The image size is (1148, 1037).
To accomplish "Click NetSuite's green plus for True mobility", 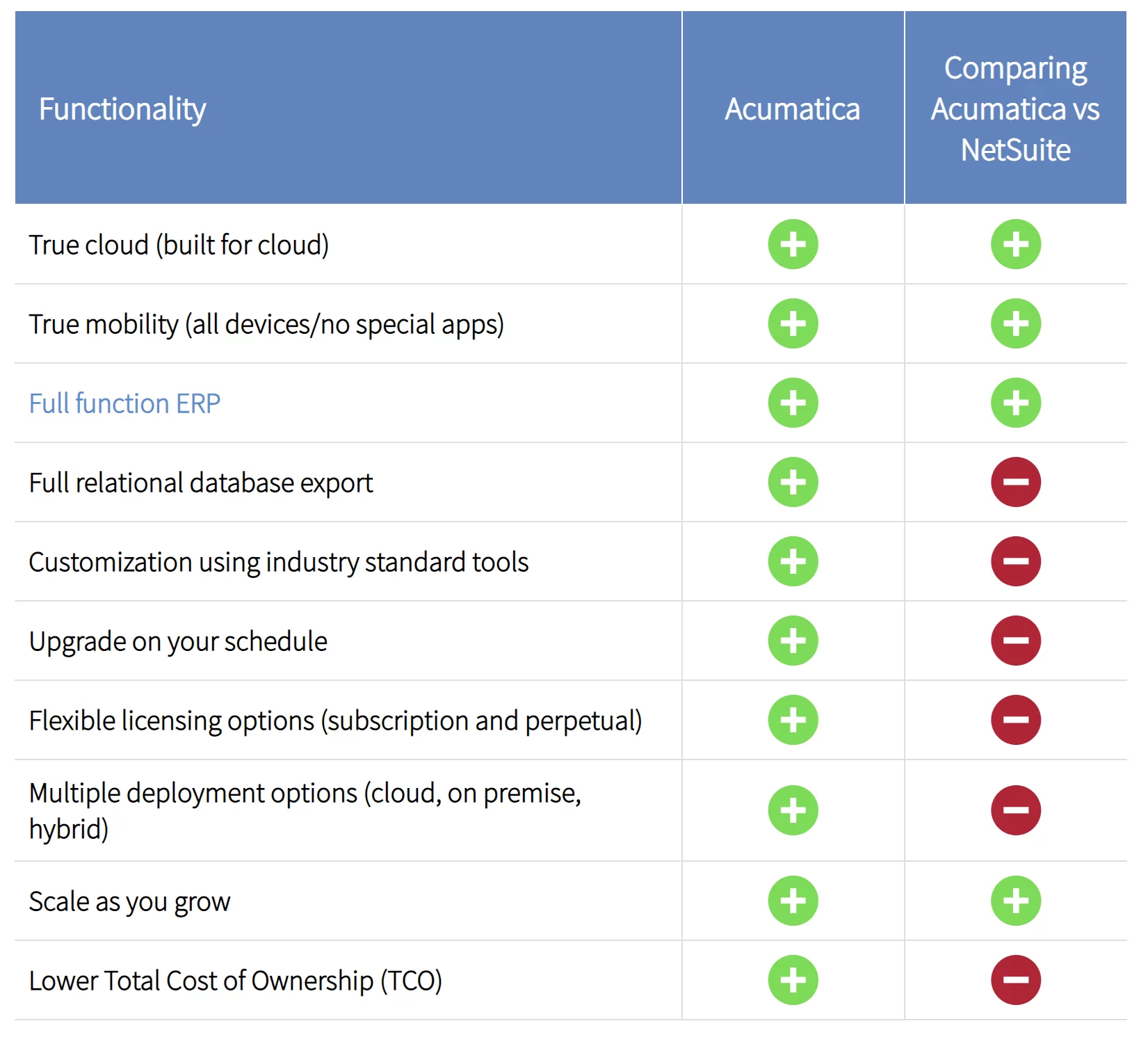I will (1015, 323).
